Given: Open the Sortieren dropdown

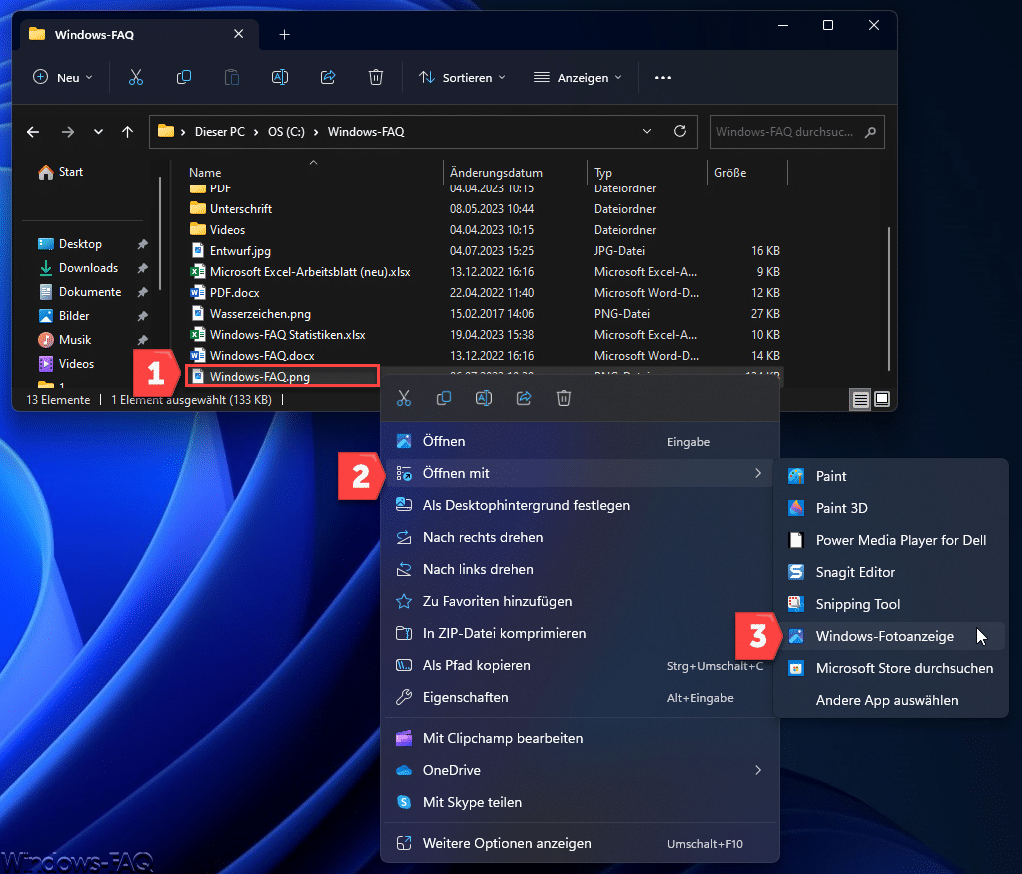Looking at the screenshot, I should (462, 78).
